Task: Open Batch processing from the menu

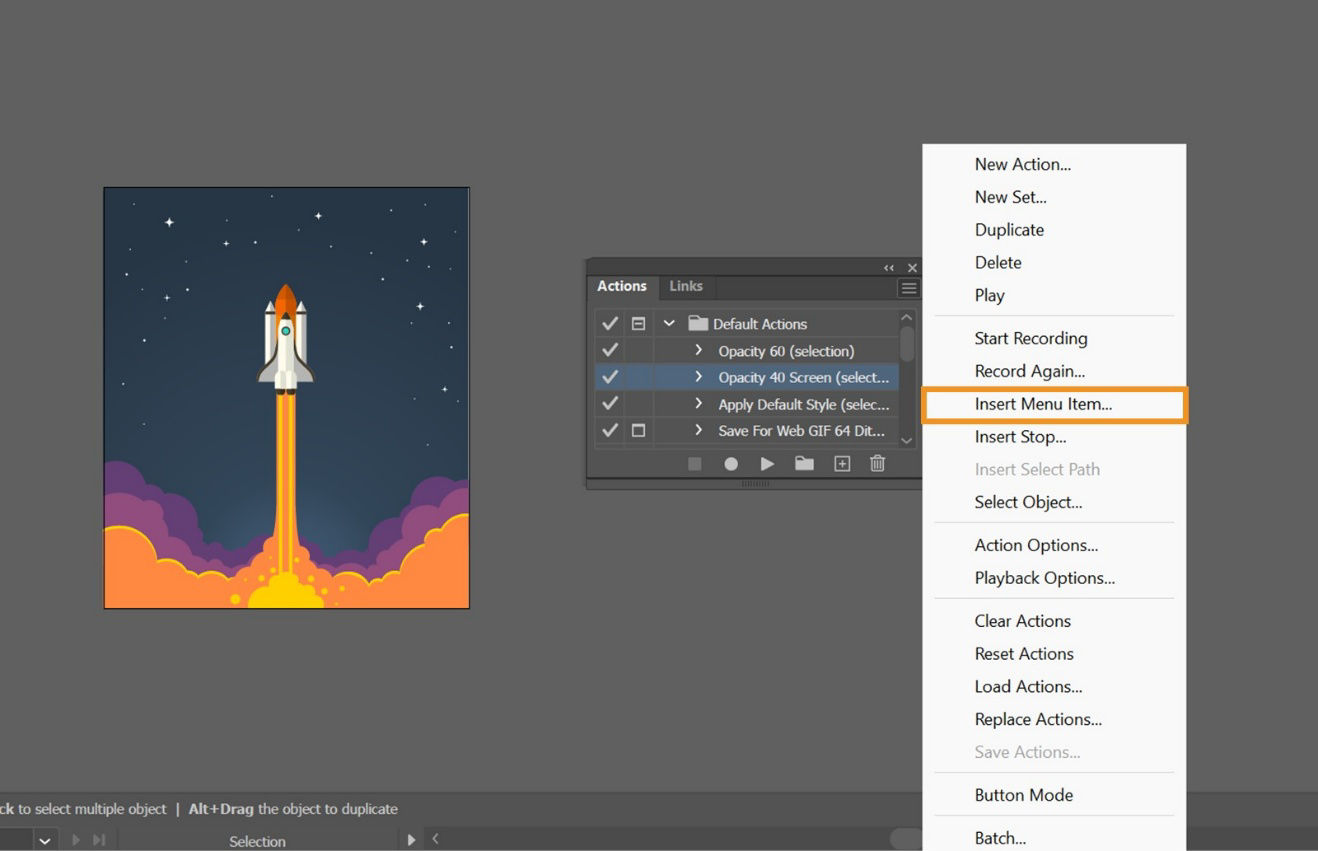Action: (x=1000, y=838)
